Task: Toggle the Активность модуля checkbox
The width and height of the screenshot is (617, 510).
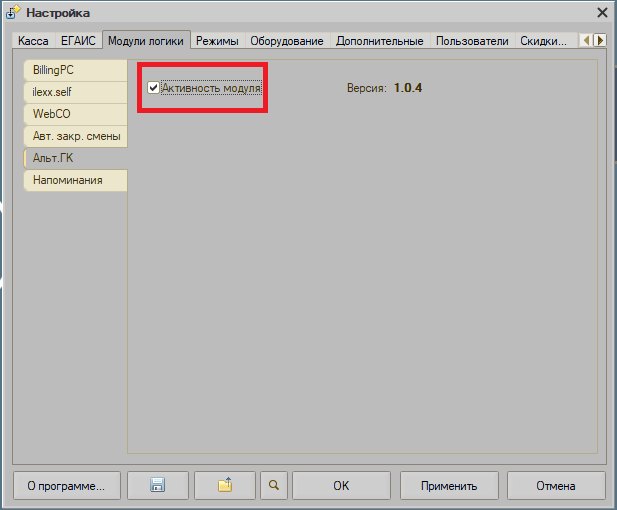Action: [x=153, y=87]
